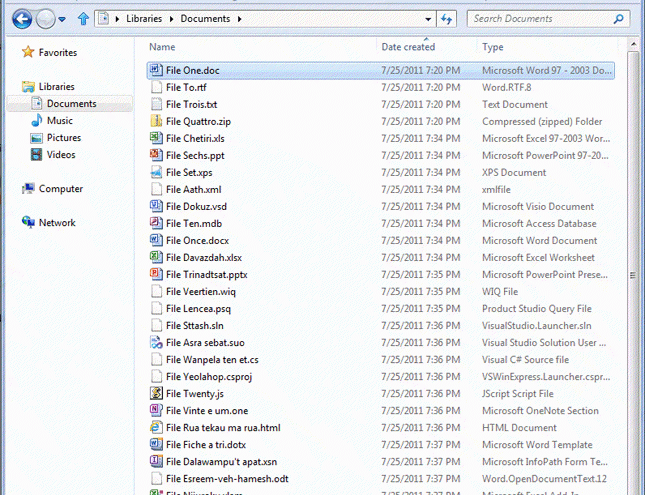This screenshot has width=645, height=495.
Task: Open the Pictures library in sidebar
Action: 64,137
